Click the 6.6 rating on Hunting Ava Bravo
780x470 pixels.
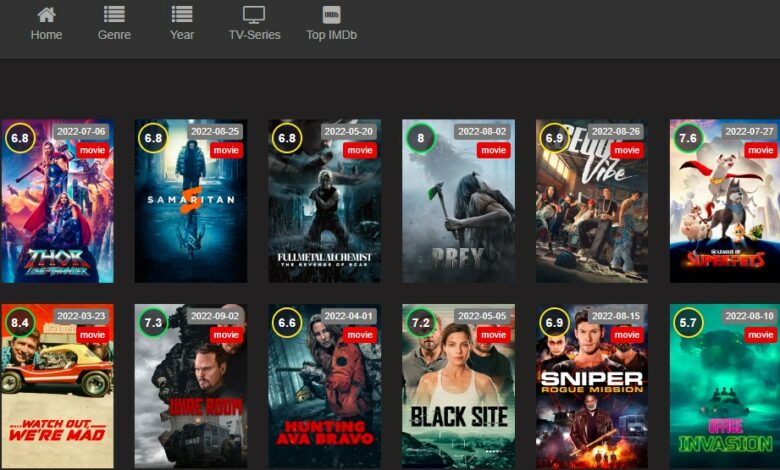coord(287,322)
